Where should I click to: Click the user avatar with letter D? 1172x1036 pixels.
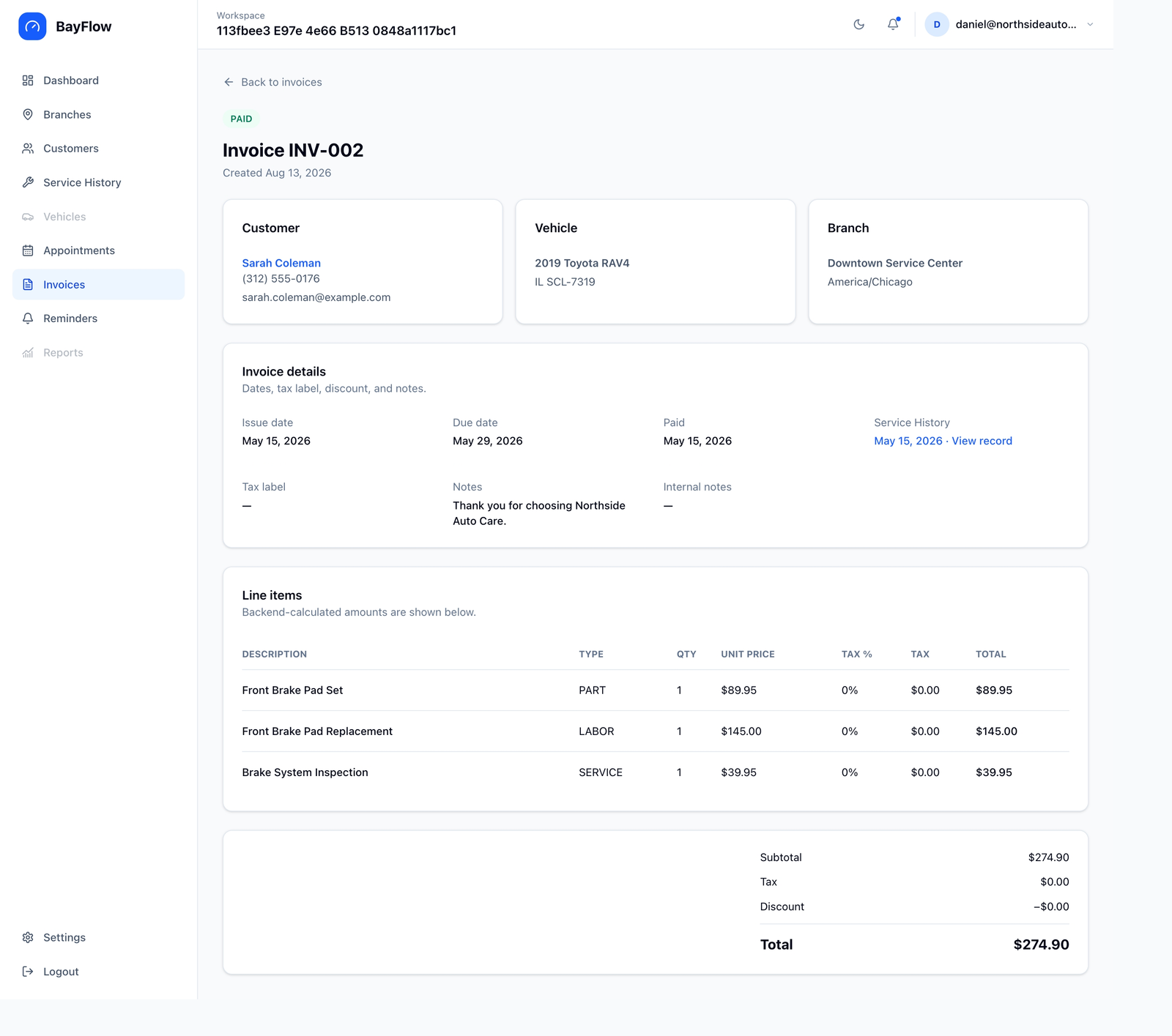pyautogui.click(x=937, y=24)
